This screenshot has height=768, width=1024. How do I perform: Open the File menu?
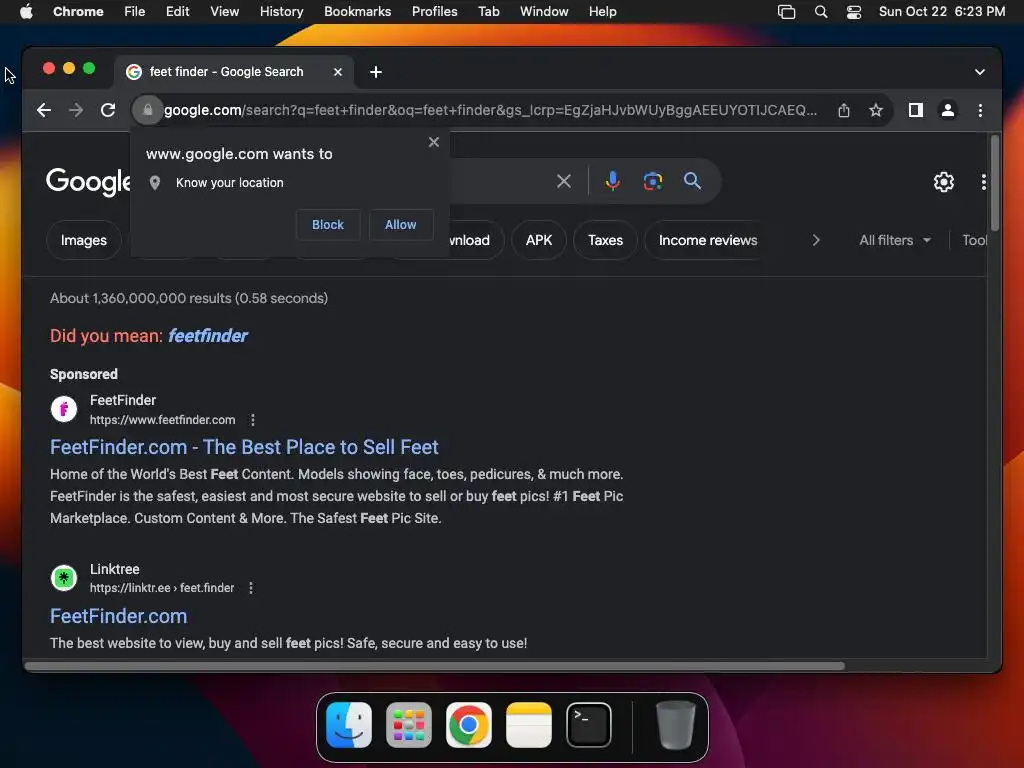[135, 12]
